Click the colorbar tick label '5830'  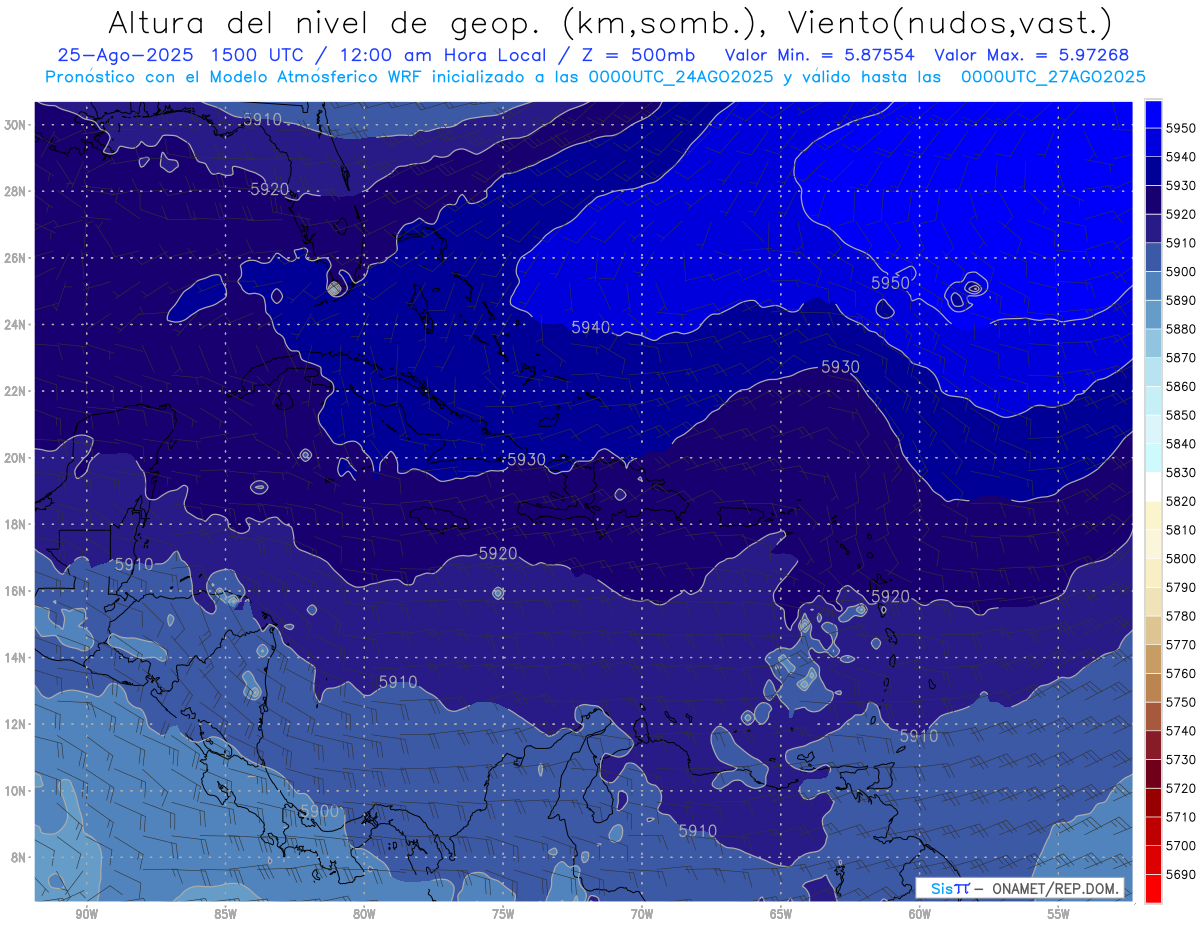pyautogui.click(x=1181, y=472)
